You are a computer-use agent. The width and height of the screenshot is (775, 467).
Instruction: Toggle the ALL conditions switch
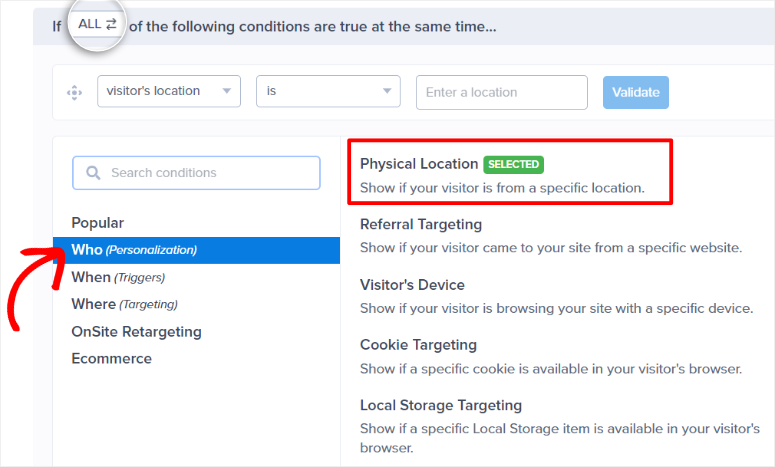(x=97, y=24)
